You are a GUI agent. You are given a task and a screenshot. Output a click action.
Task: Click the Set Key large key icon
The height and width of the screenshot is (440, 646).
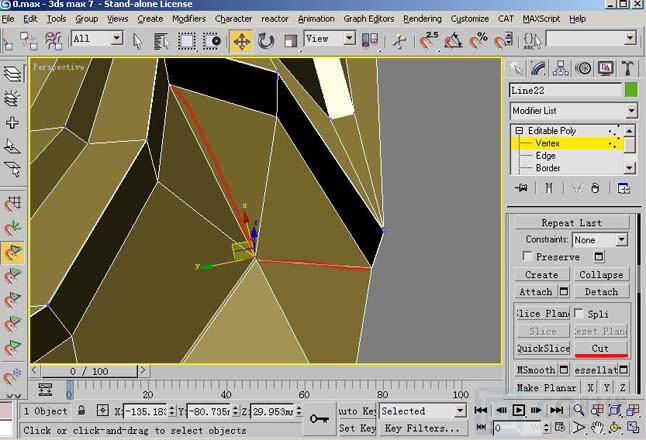click(x=319, y=419)
